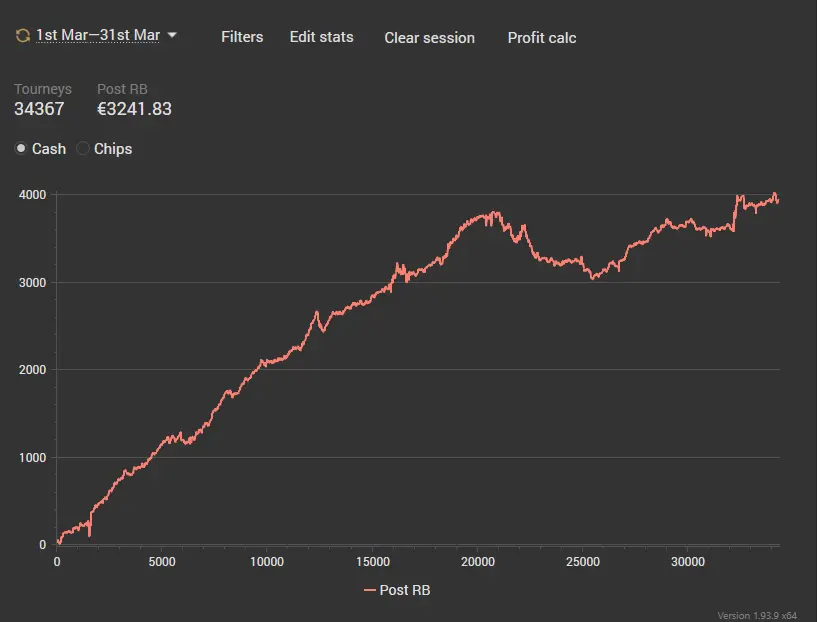This screenshot has width=817, height=622.
Task: Open the Filters menu
Action: coord(242,37)
